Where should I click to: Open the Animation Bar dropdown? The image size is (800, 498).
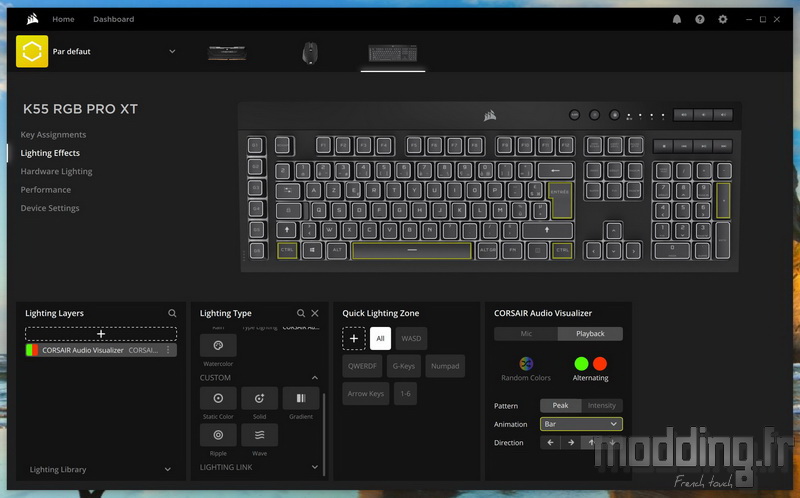pos(581,424)
